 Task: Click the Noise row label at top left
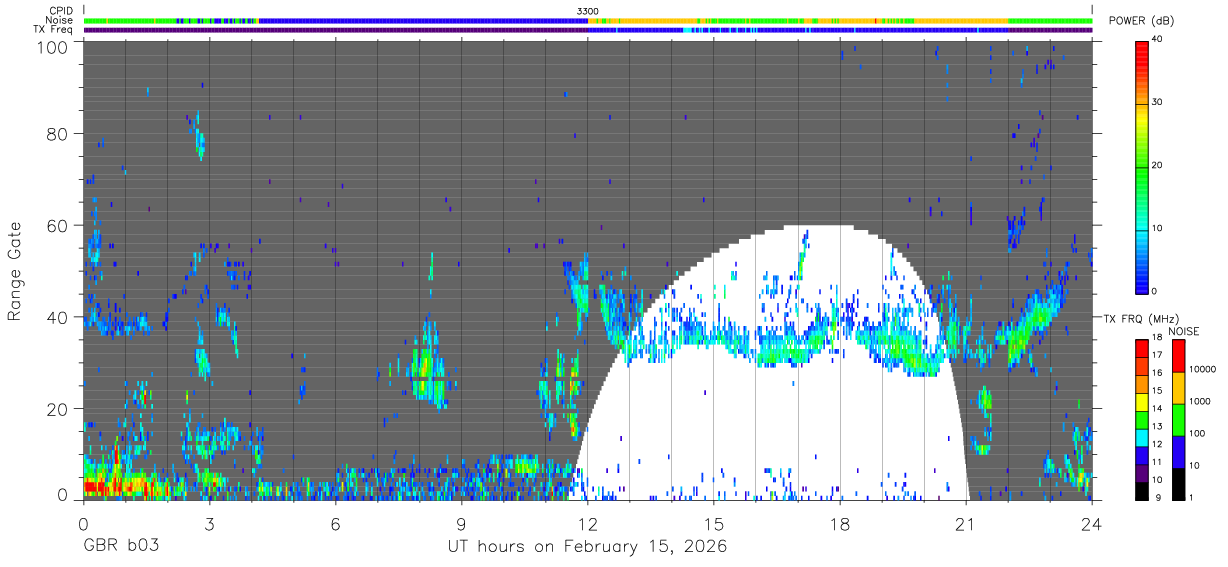coord(61,20)
